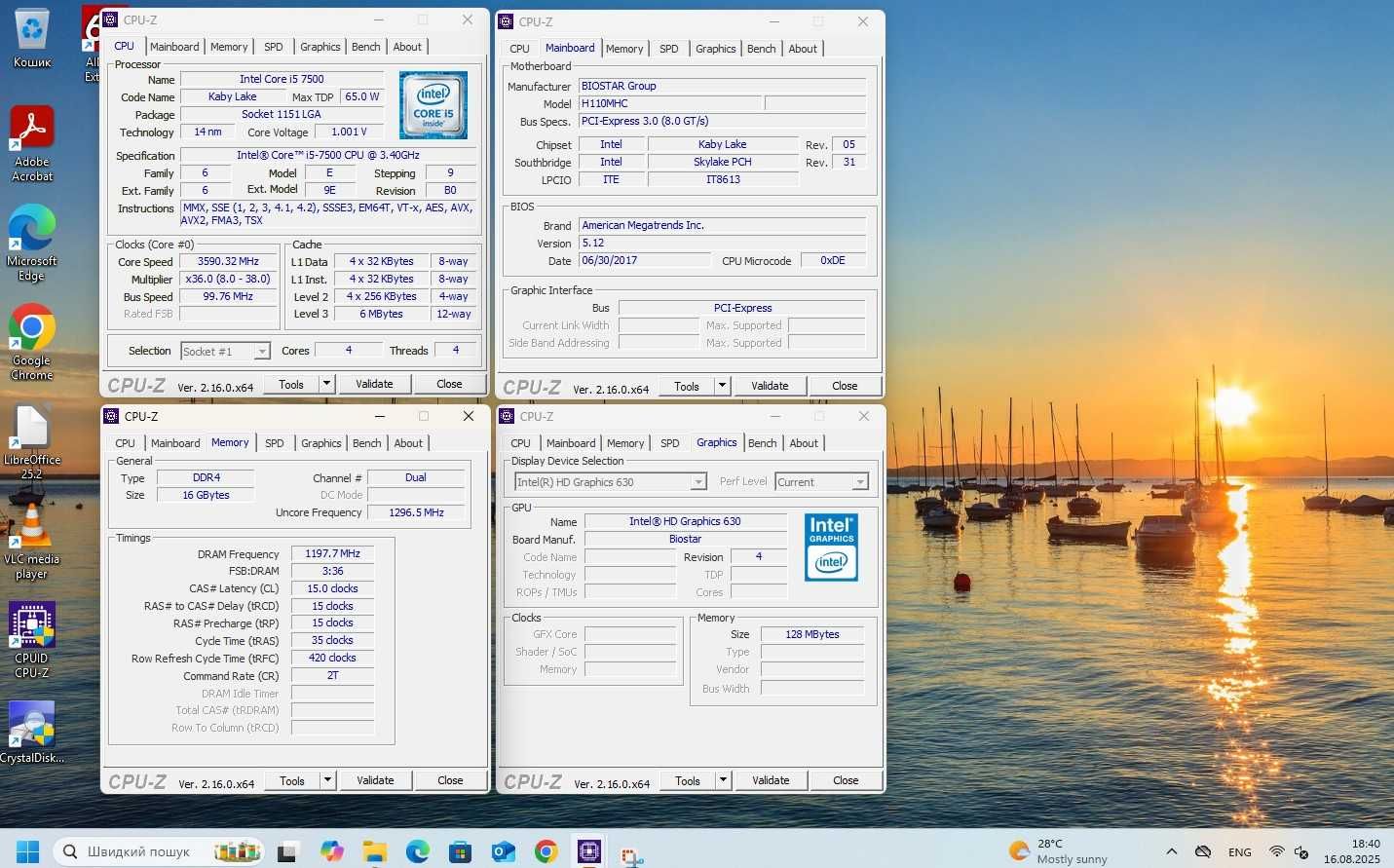Screen dimensions: 1394x868
Task: Open the volume tray icon
Action: pos(1301,852)
